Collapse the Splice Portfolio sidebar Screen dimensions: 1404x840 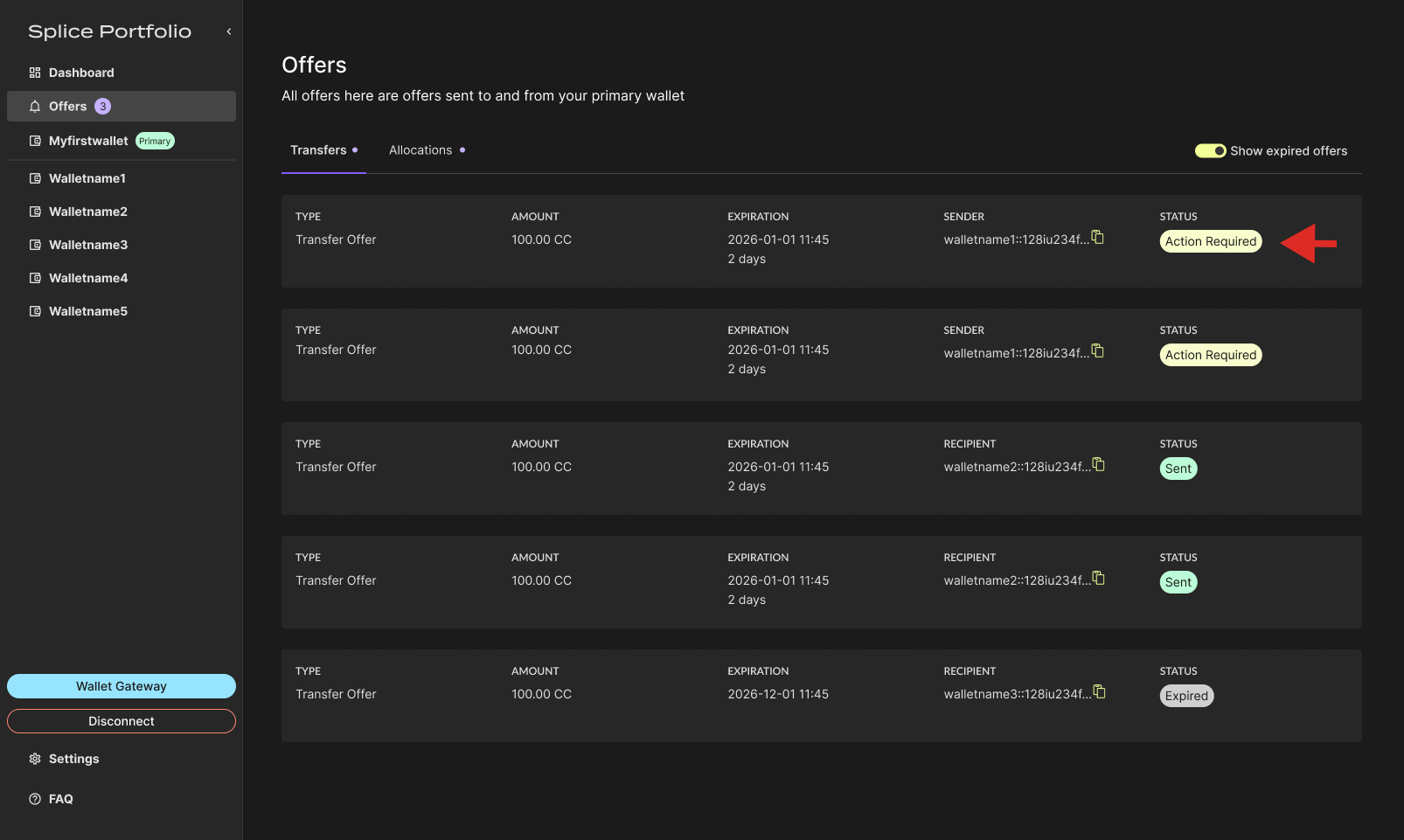pos(229,31)
